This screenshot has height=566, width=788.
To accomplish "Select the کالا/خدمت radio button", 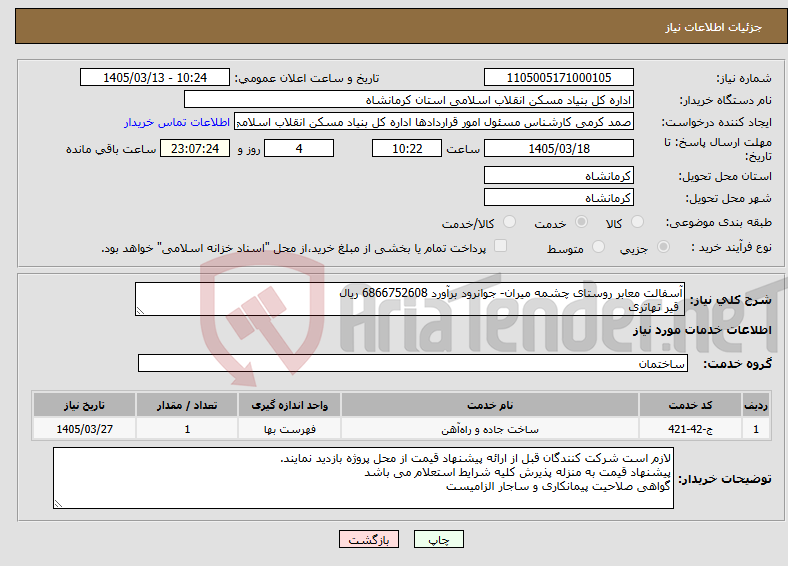I will pos(510,222).
